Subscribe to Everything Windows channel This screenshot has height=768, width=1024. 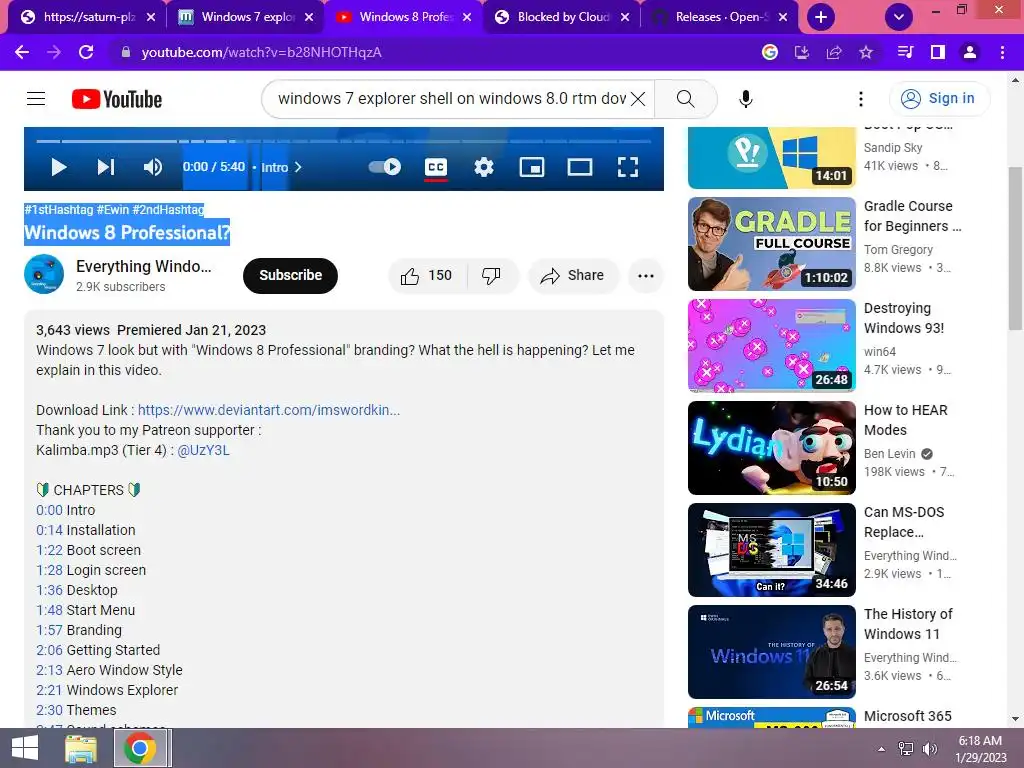[291, 276]
